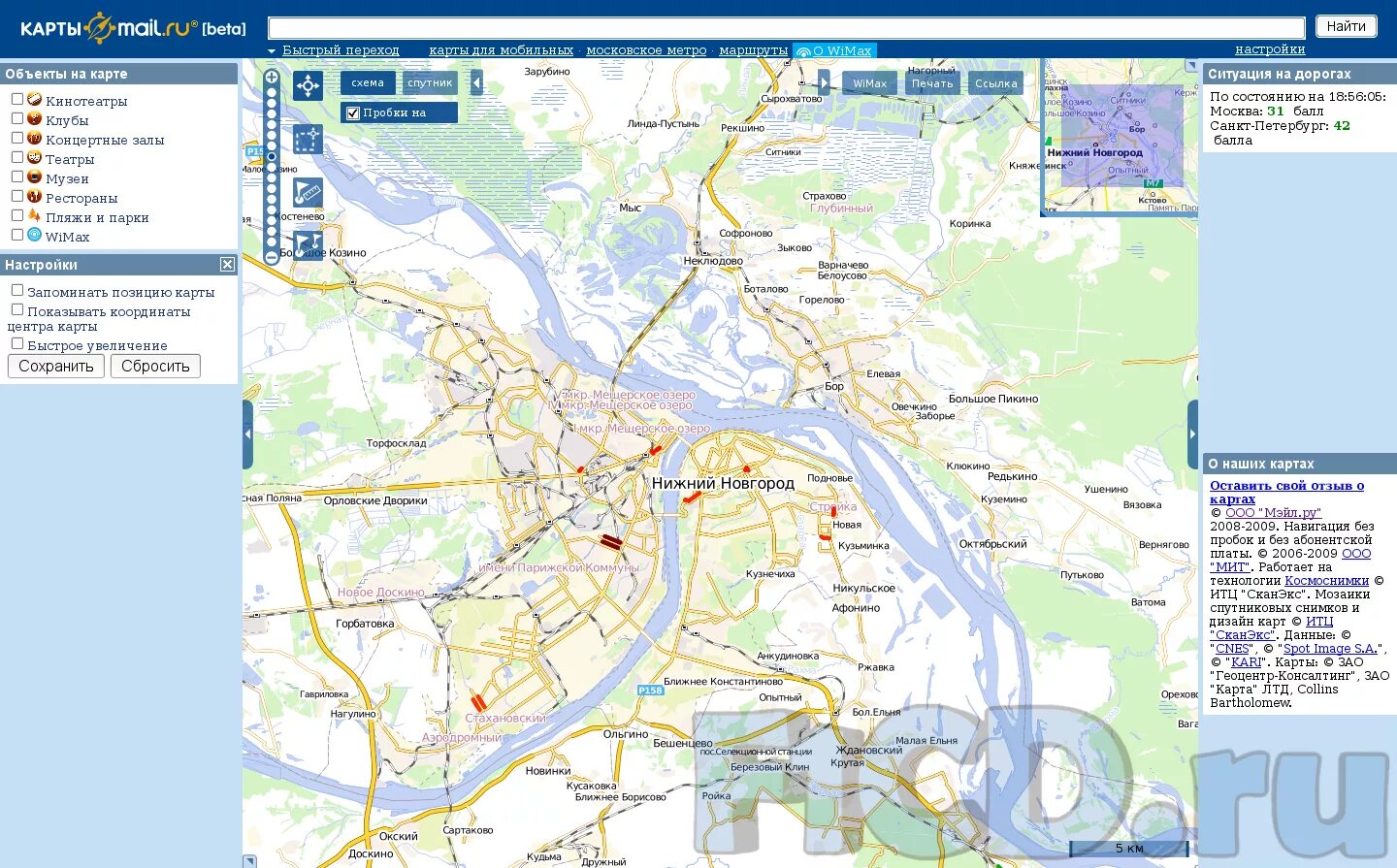Screen dimensions: 1397x868
Task: Tick the Рестораны checkbox
Action: tap(16, 196)
